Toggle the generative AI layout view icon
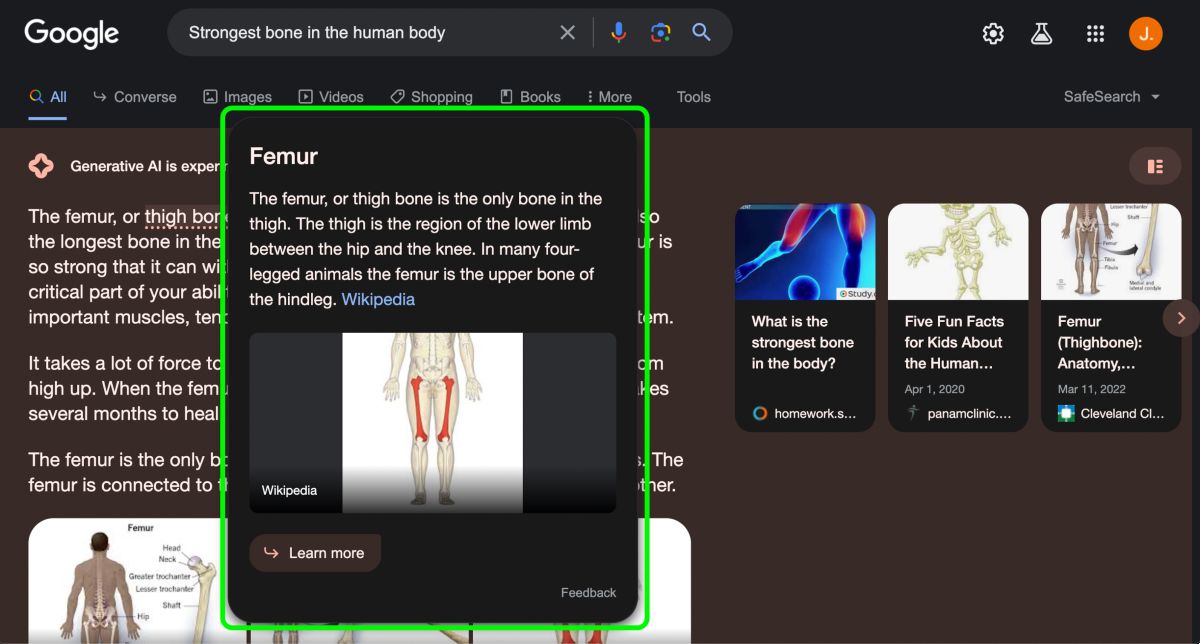1200x644 pixels. (x=1155, y=166)
